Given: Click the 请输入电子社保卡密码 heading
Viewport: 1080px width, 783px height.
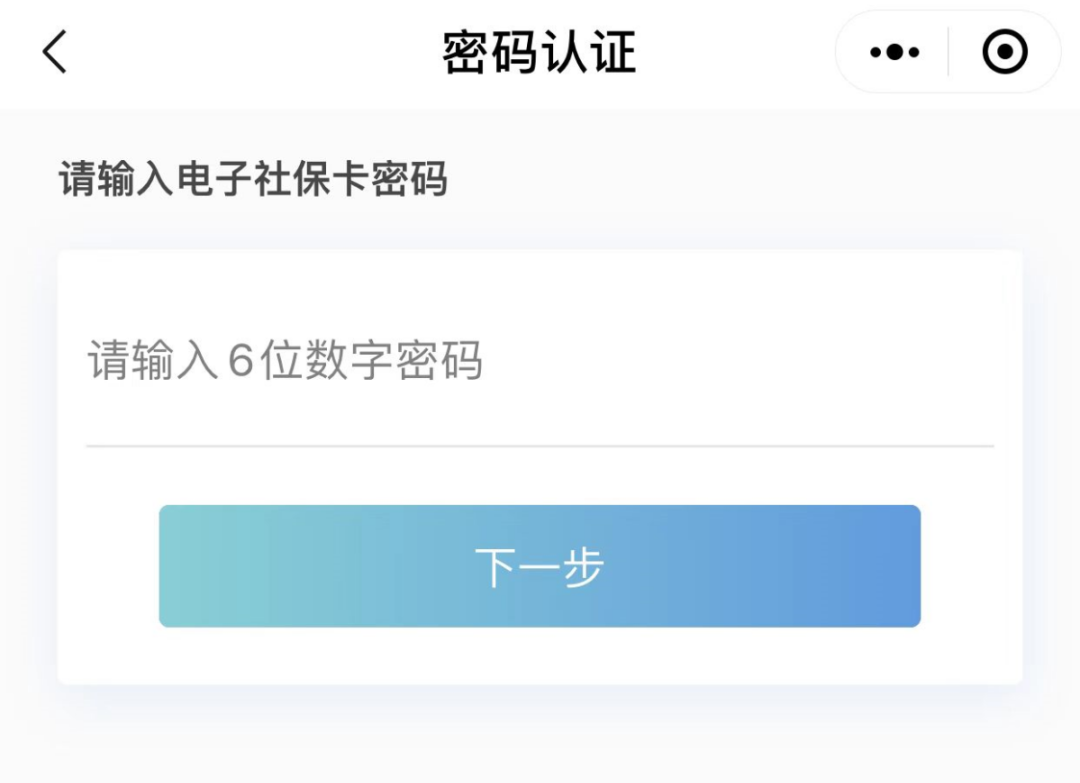Looking at the screenshot, I should coord(253,181).
